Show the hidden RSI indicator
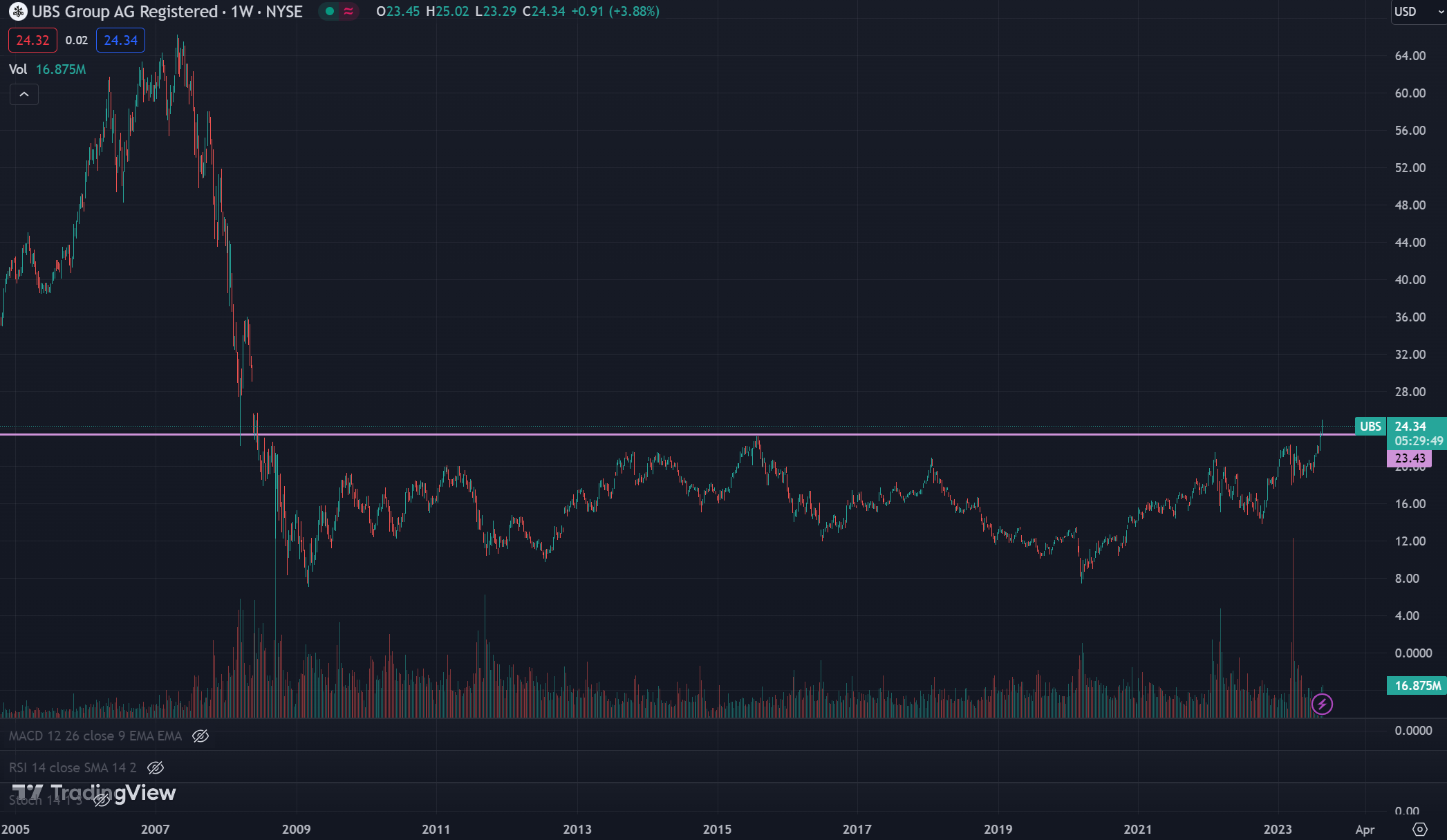The height and width of the screenshot is (840, 1447). tap(156, 768)
